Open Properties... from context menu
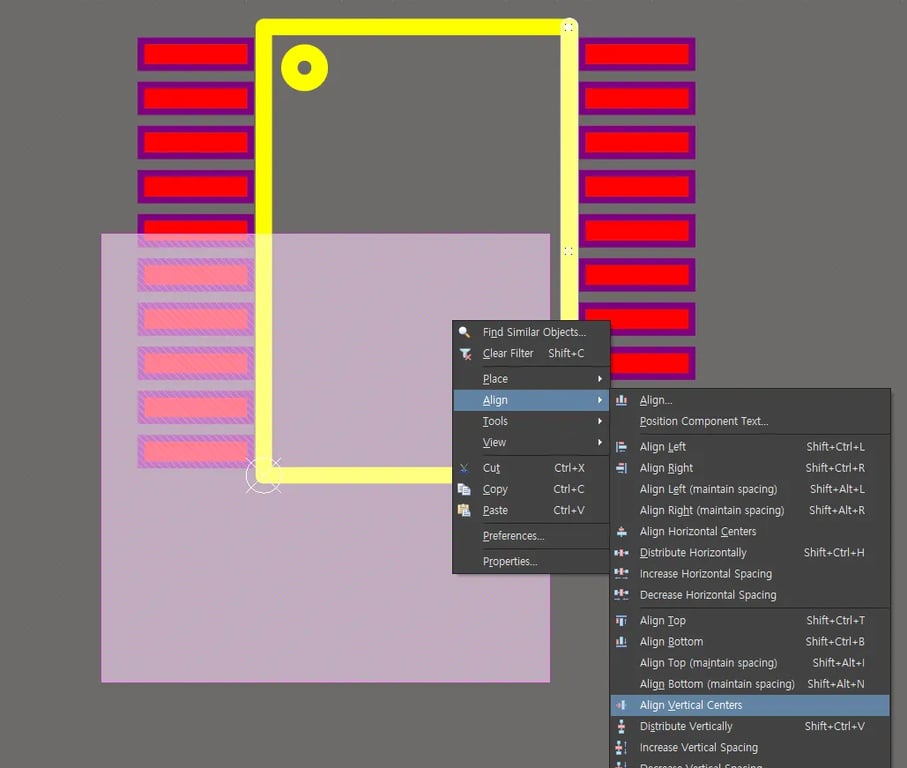Viewport: 907px width, 768px height. click(x=531, y=562)
